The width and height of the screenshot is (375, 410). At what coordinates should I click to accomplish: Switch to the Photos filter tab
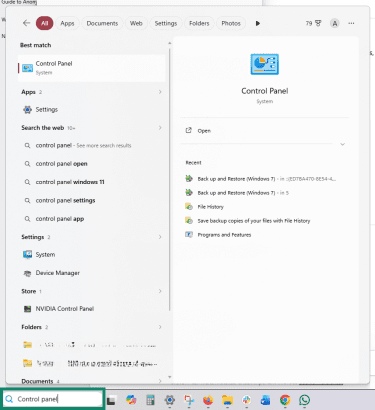(231, 23)
